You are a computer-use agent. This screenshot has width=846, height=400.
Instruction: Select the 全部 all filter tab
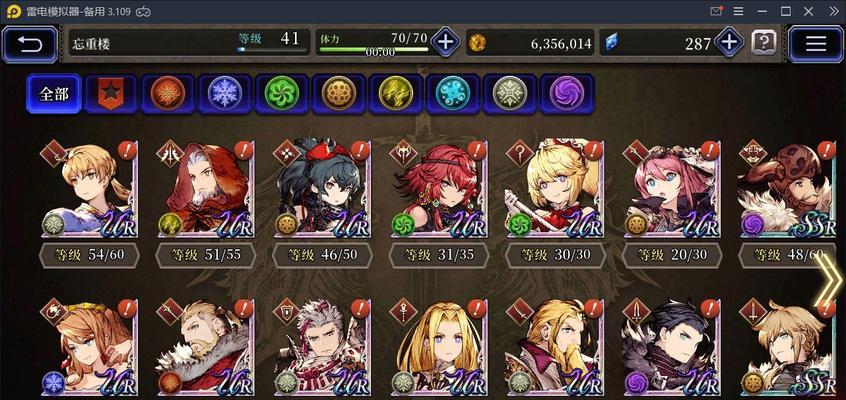click(54, 94)
